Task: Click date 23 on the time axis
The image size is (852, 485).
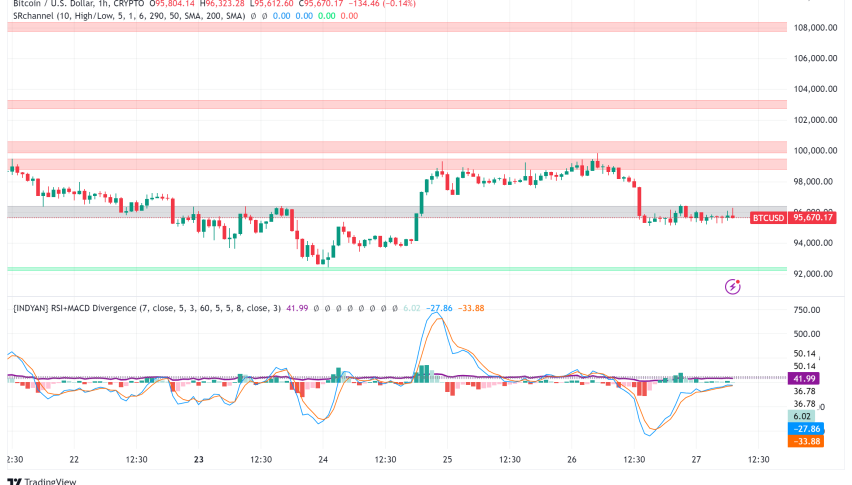Action: [x=199, y=459]
